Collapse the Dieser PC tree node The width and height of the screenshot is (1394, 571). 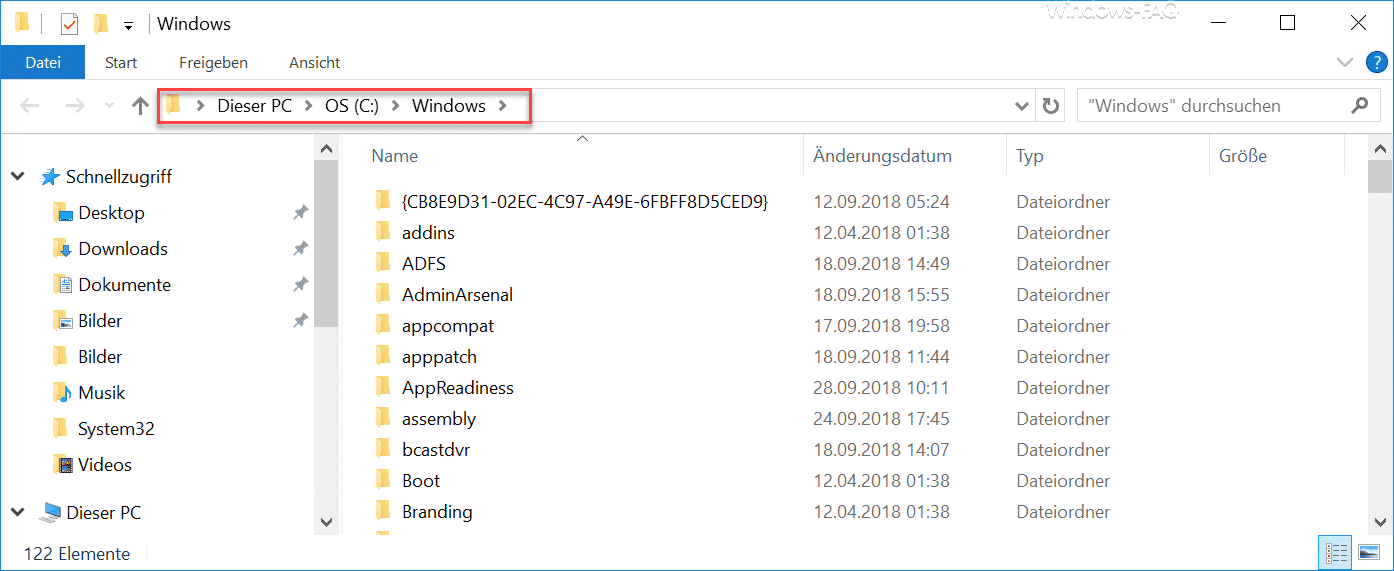(18, 513)
